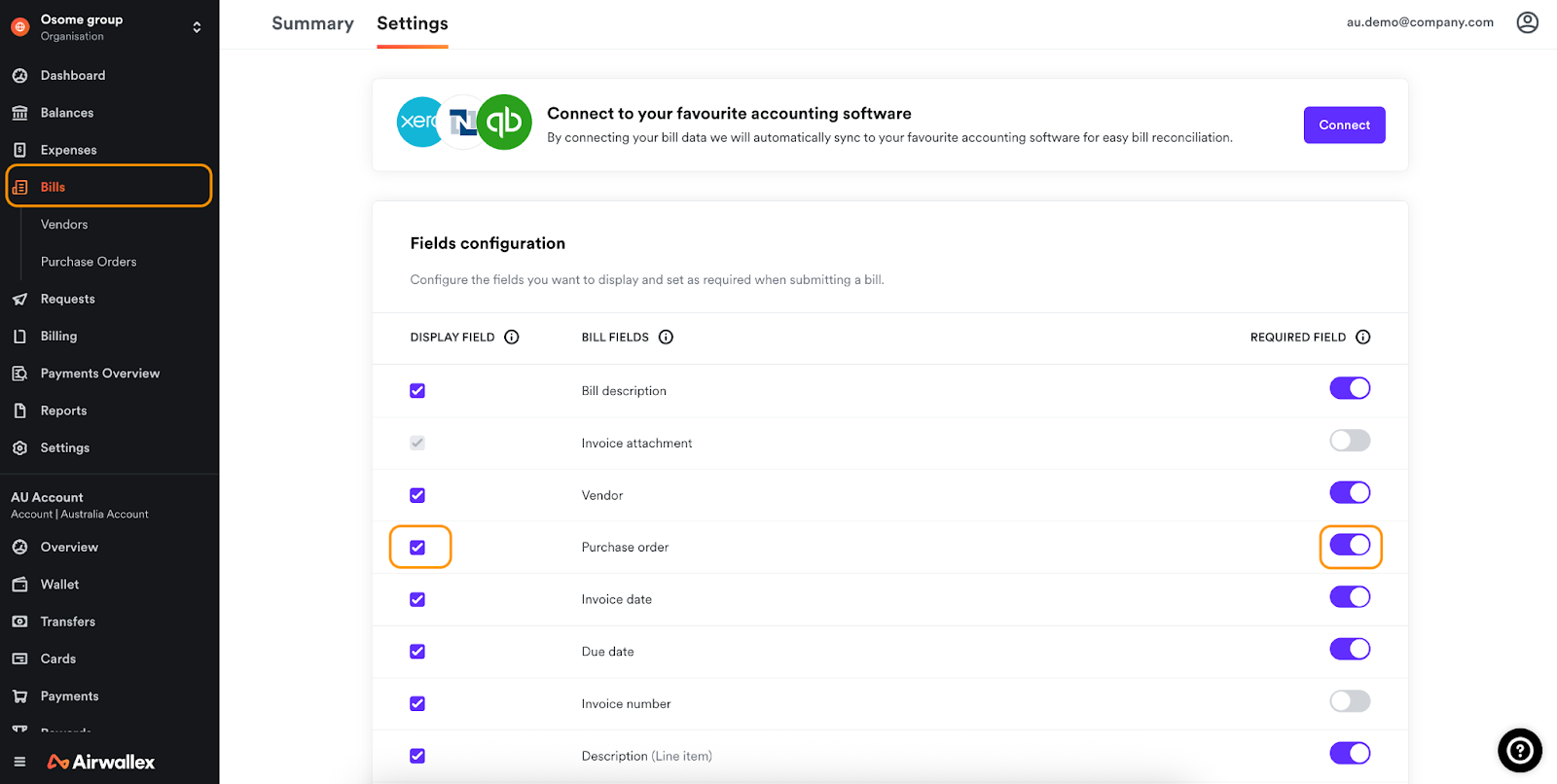Collapse the sidebar using the hamburger menu
This screenshot has height=784, width=1557.
click(x=19, y=762)
